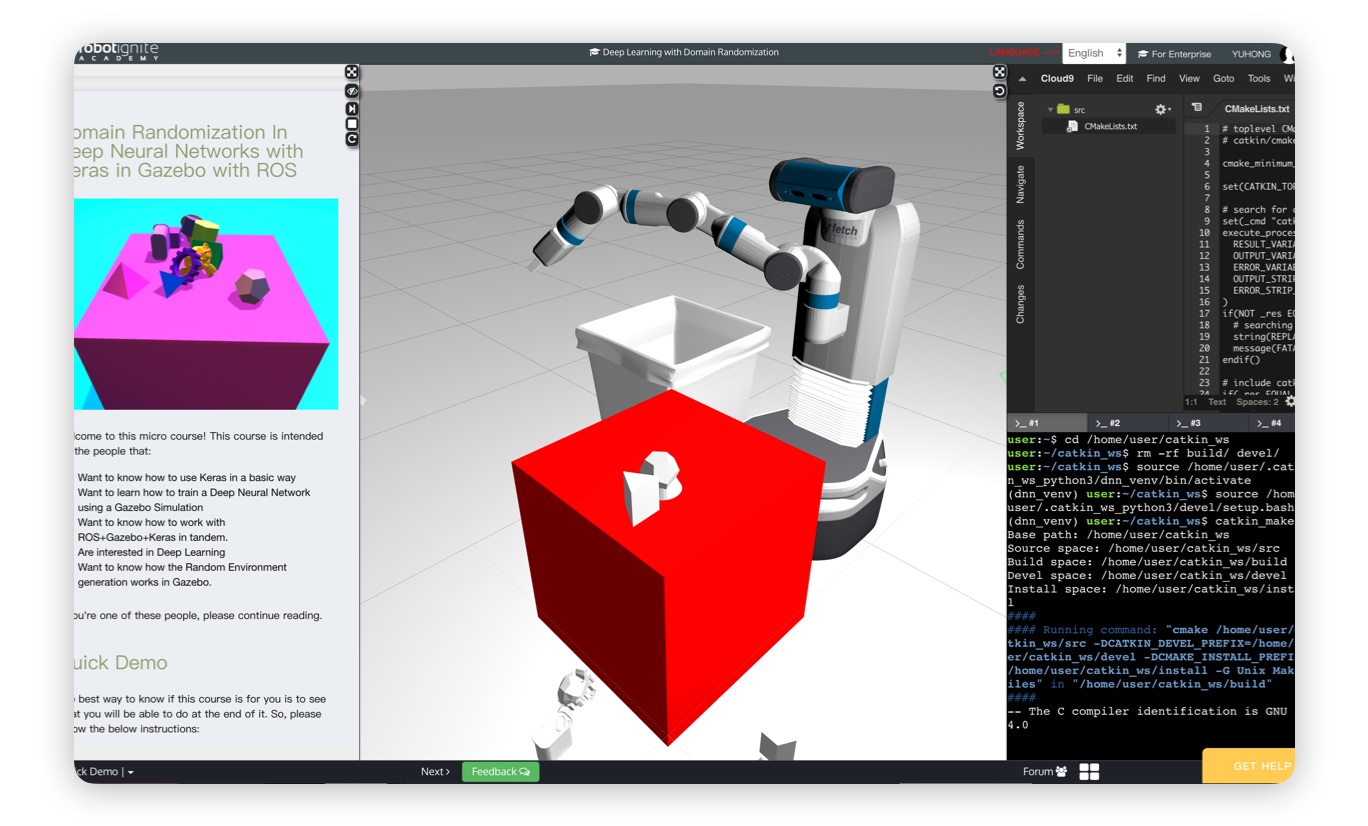Screen dimensions: 1368x826
Task: Collapse the src folder tree arrow
Action: 1050,110
